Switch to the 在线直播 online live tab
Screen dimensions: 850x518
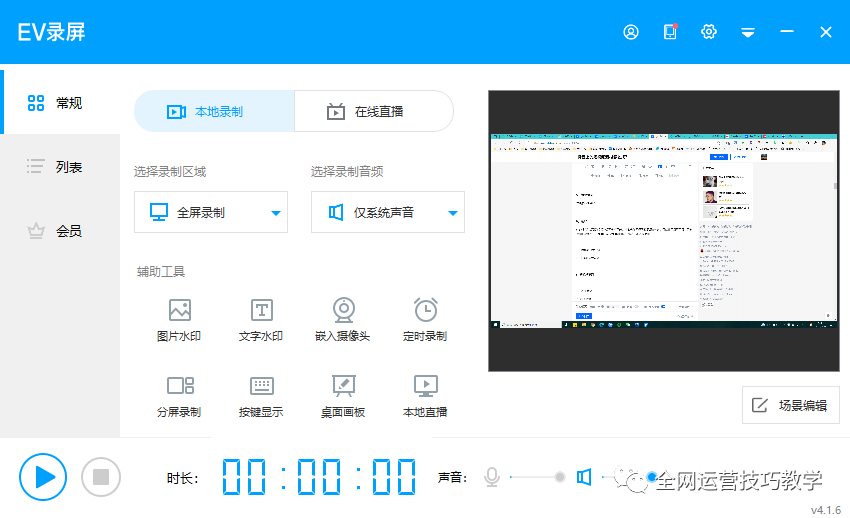(x=374, y=111)
